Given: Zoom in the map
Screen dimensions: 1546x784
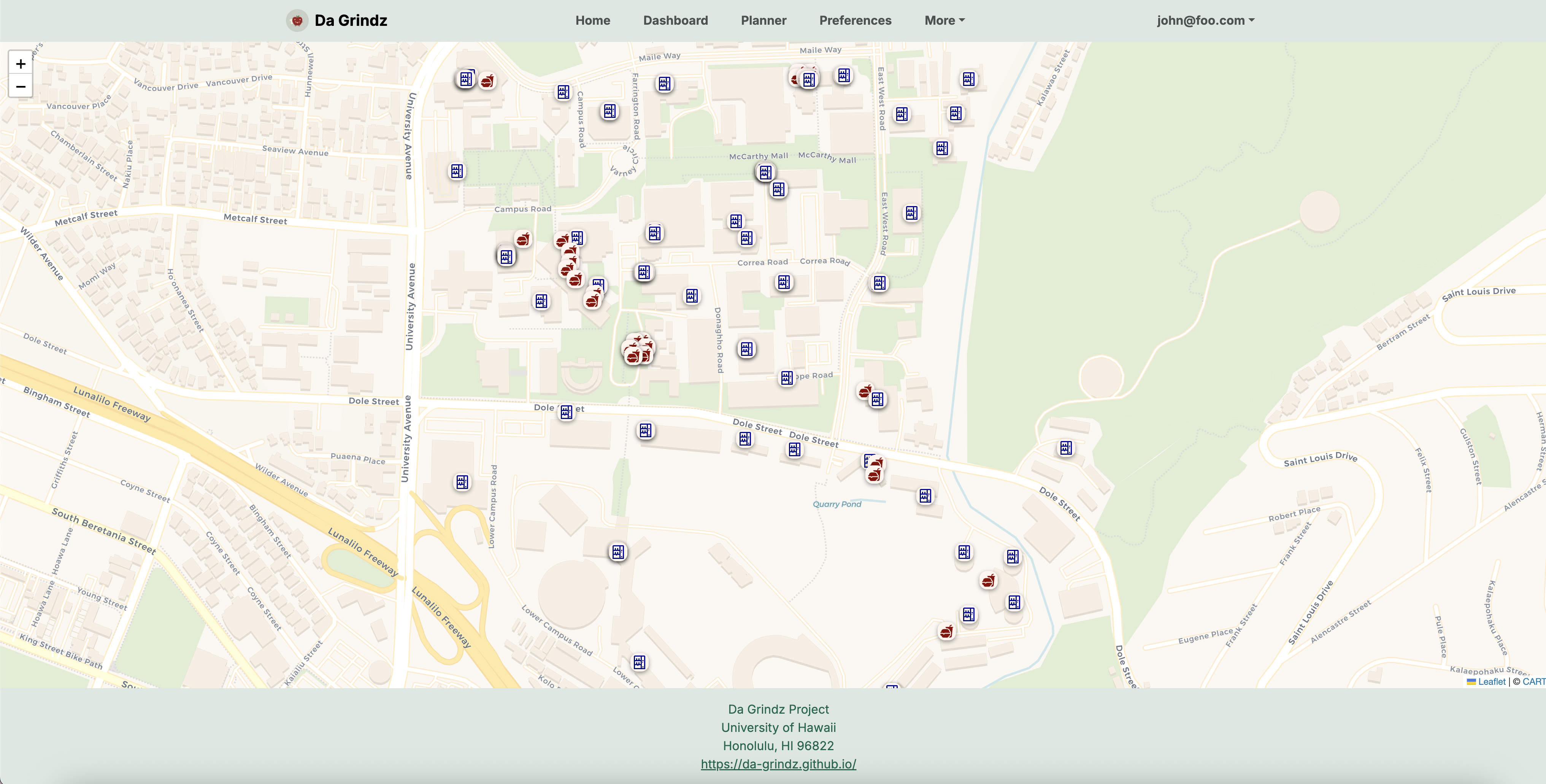Looking at the screenshot, I should coord(21,63).
